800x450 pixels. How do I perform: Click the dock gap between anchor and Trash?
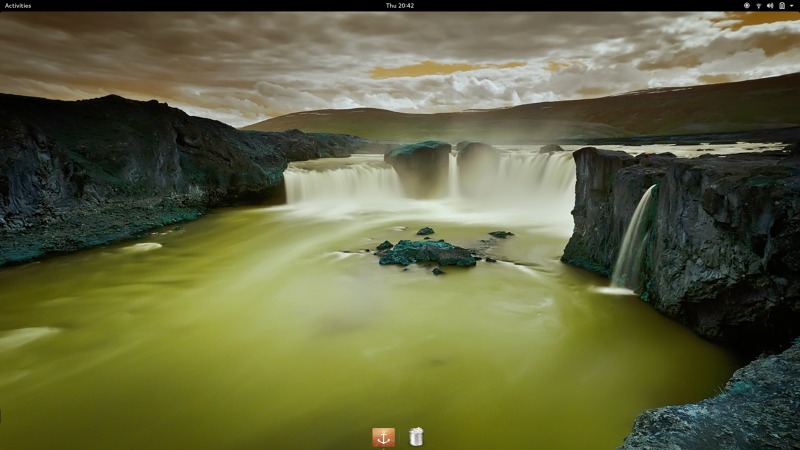point(400,437)
